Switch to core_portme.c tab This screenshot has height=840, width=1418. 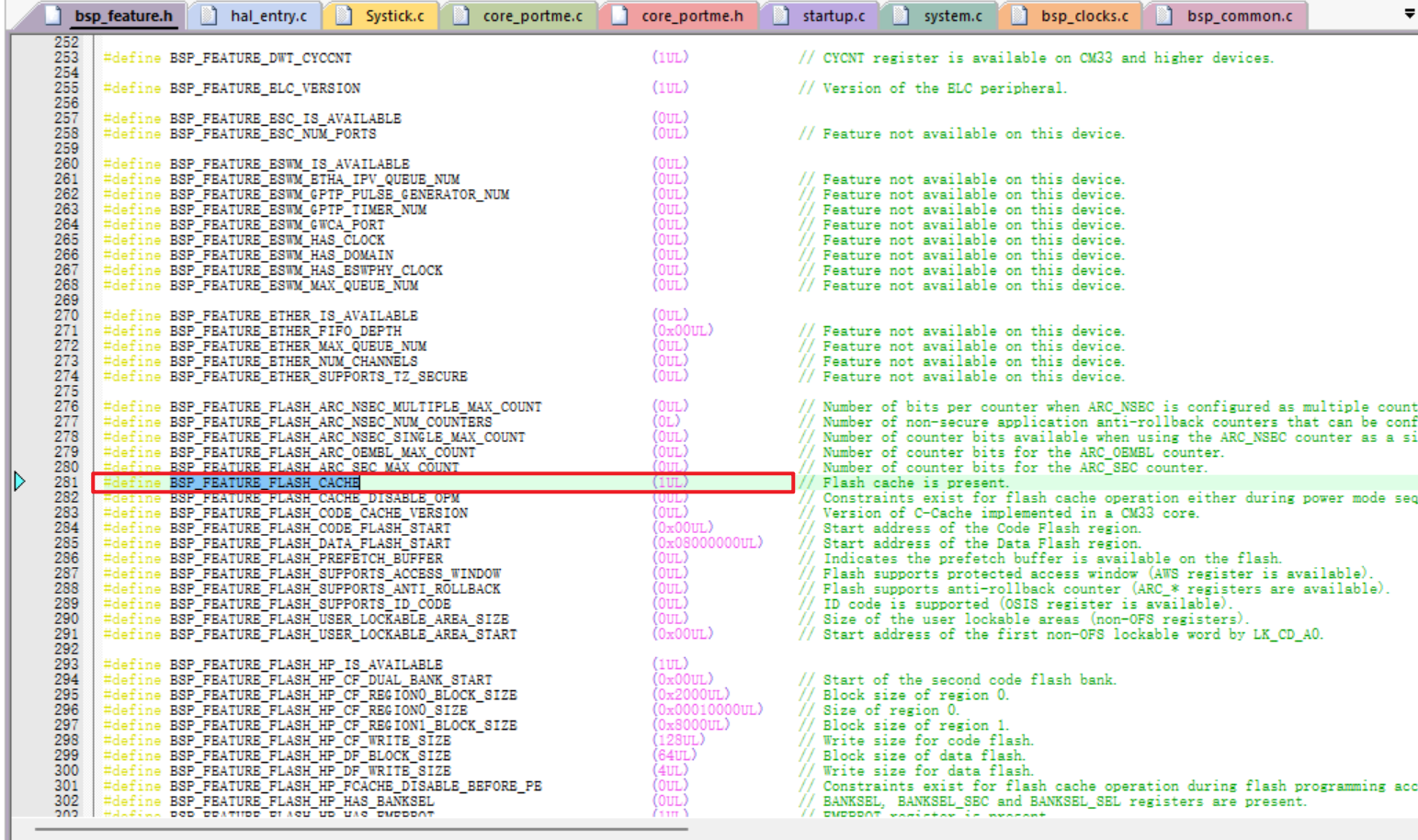click(x=519, y=16)
